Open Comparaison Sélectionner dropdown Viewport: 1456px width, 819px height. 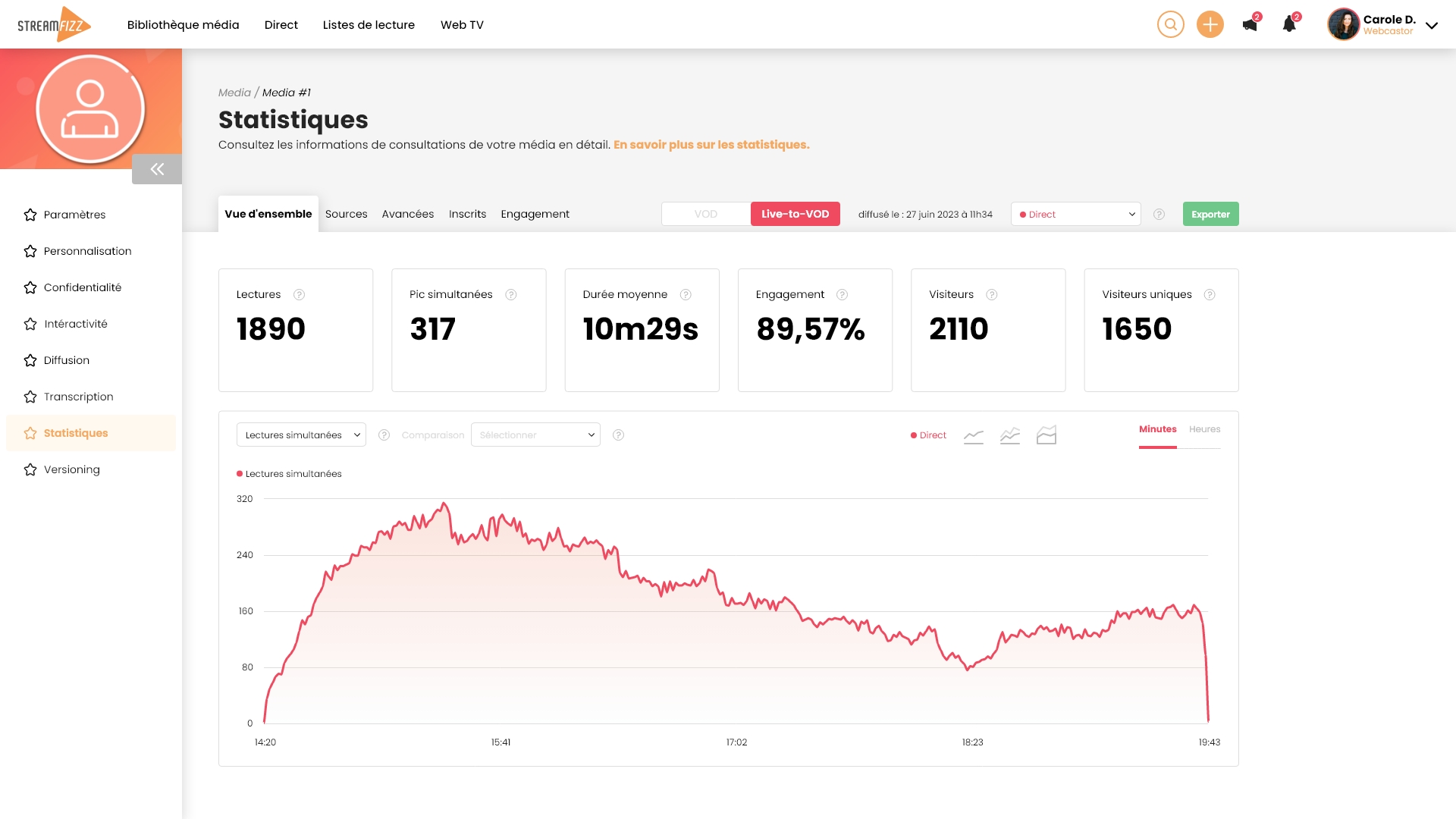535,435
